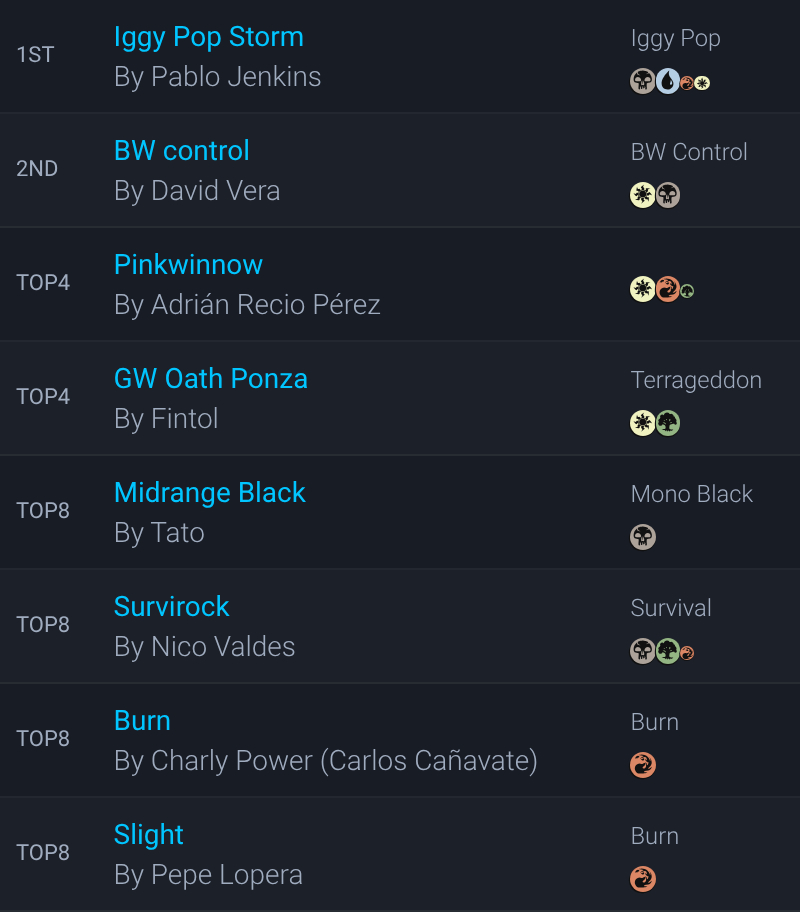
Task: Open the BW control deck link
Action: pos(181,151)
